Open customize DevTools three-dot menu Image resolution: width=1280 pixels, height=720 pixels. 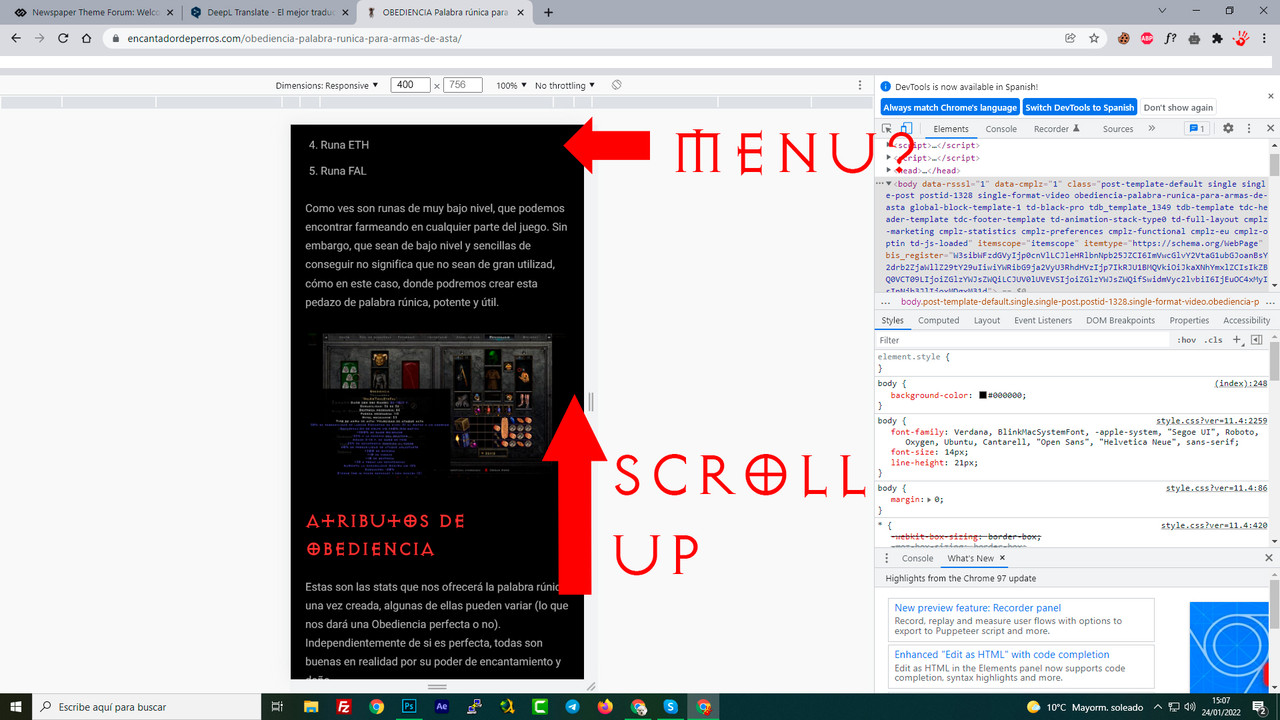tap(1249, 128)
